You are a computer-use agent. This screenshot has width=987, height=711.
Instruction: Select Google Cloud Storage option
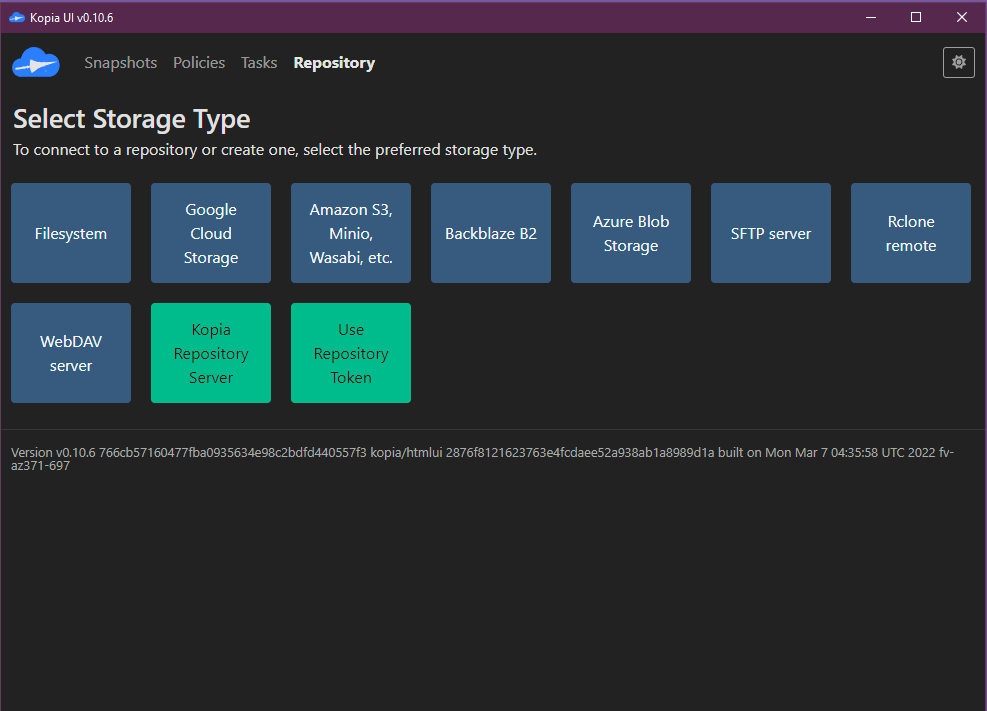(x=211, y=233)
